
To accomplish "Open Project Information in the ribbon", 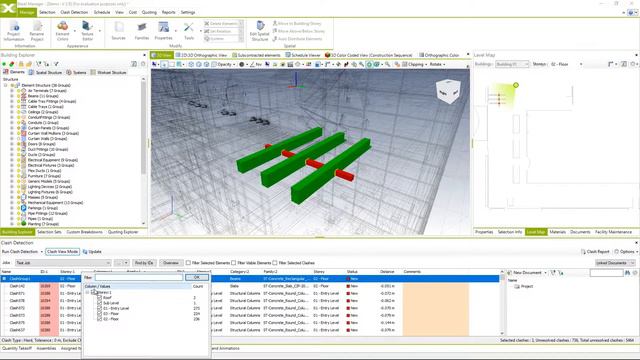I will click(14, 31).
